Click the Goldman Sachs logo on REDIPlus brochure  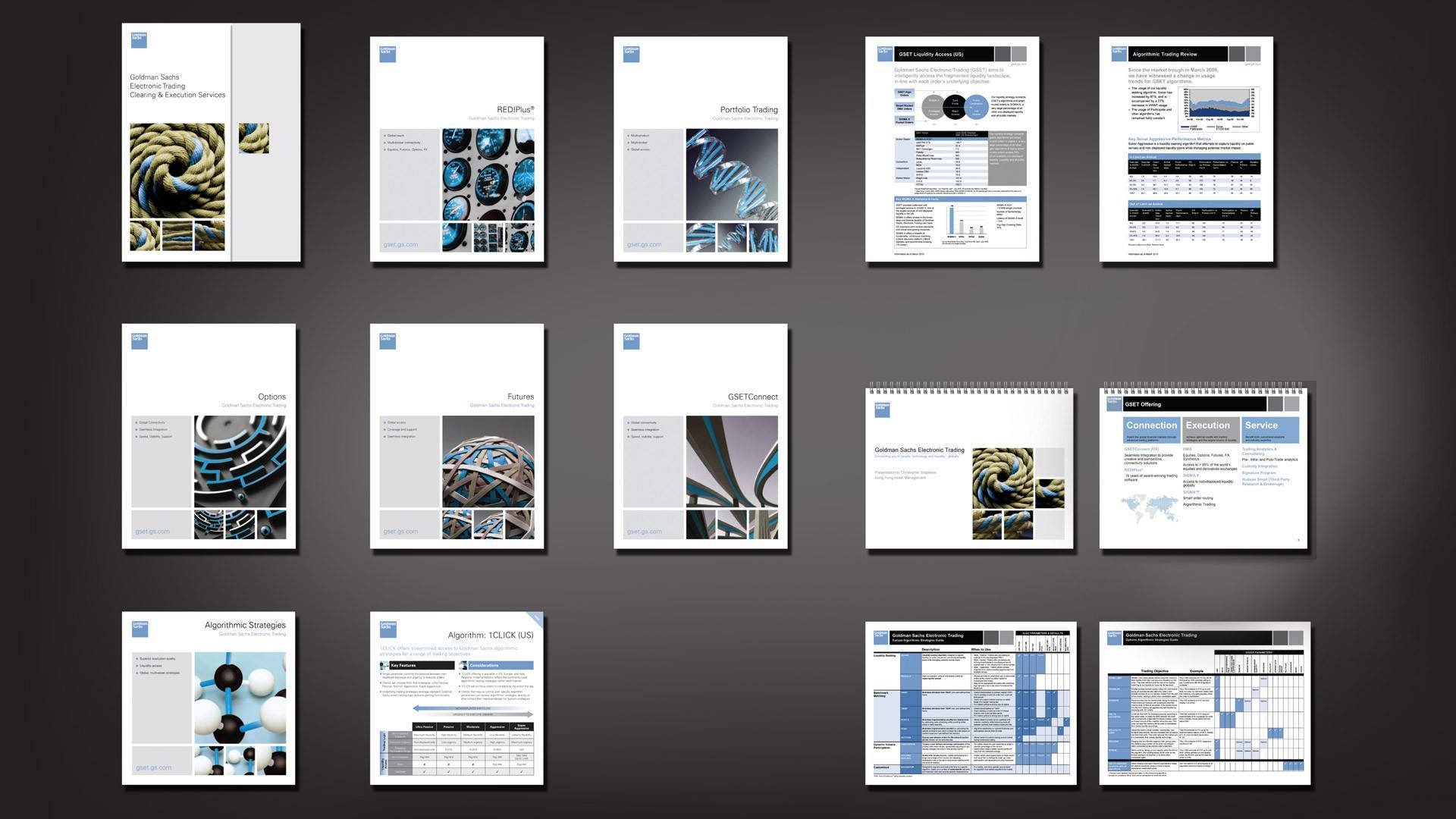(x=388, y=54)
